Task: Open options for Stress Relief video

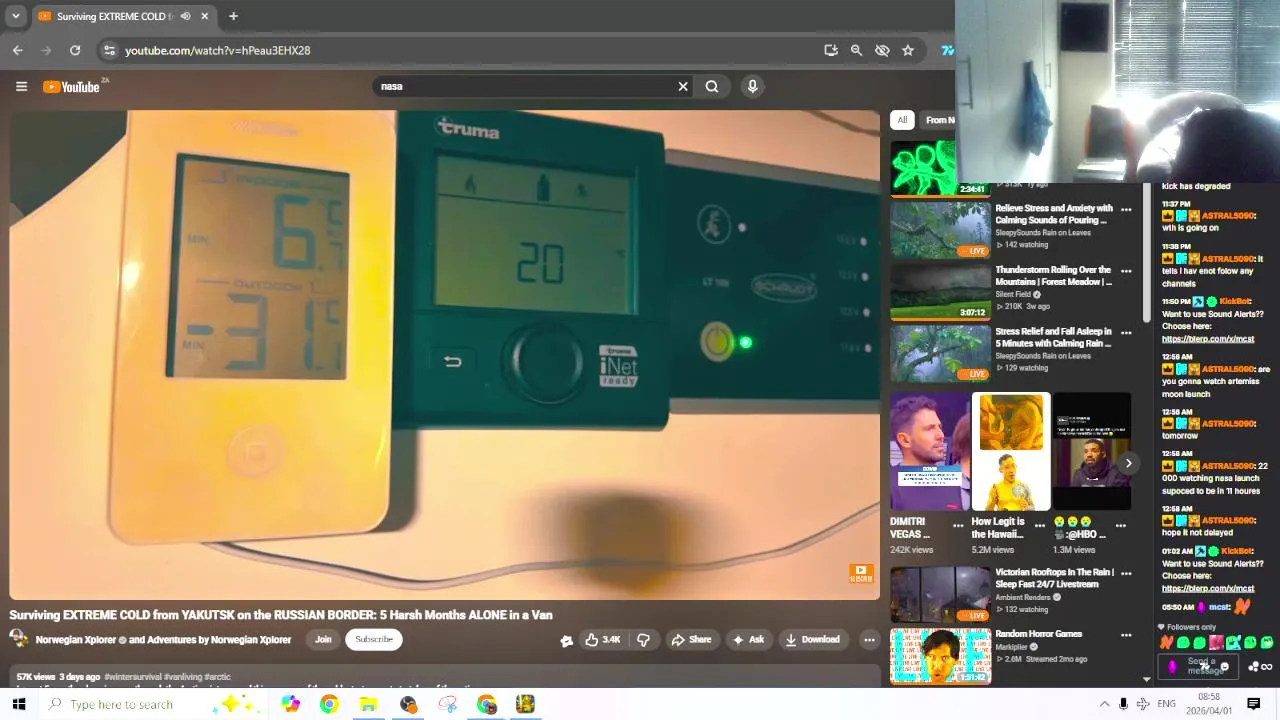Action: point(1126,333)
